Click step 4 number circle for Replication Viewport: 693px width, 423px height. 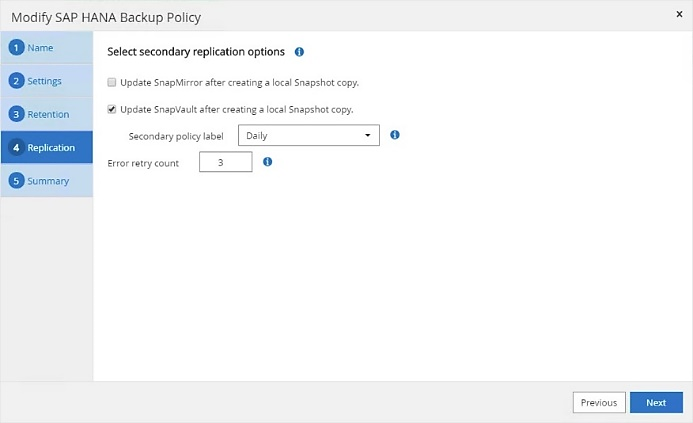17,148
